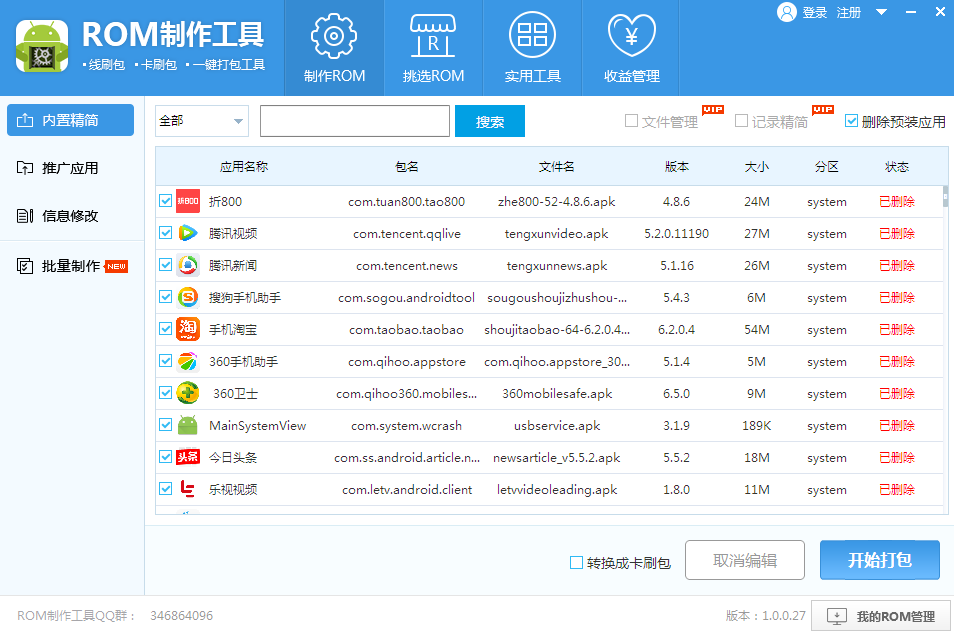954x634 pixels.
Task: Open the 挑选ROM store icon tab
Action: (433, 48)
